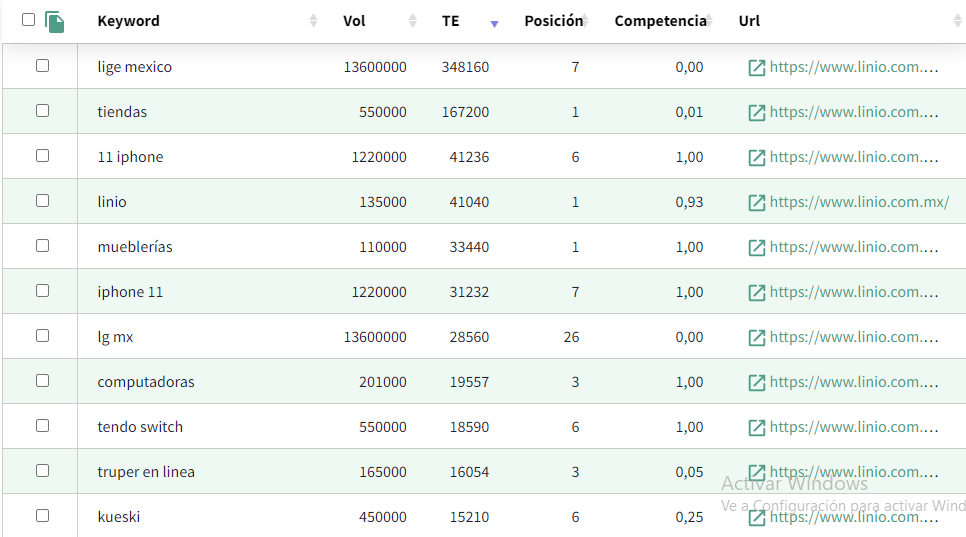
Task: Open external link icon for 11 iphone
Action: click(757, 157)
